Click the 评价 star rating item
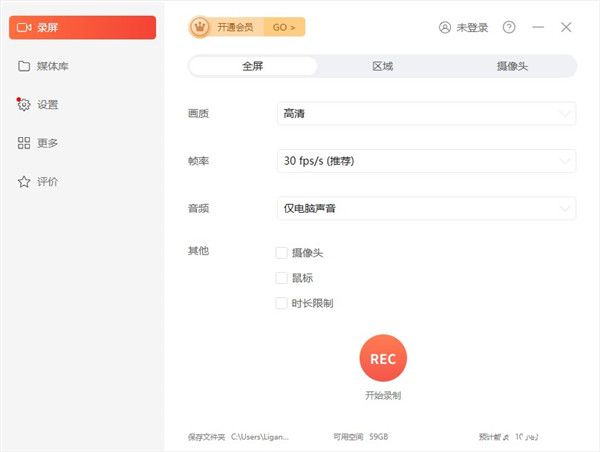Image resolution: width=600 pixels, height=452 pixels. point(47,182)
